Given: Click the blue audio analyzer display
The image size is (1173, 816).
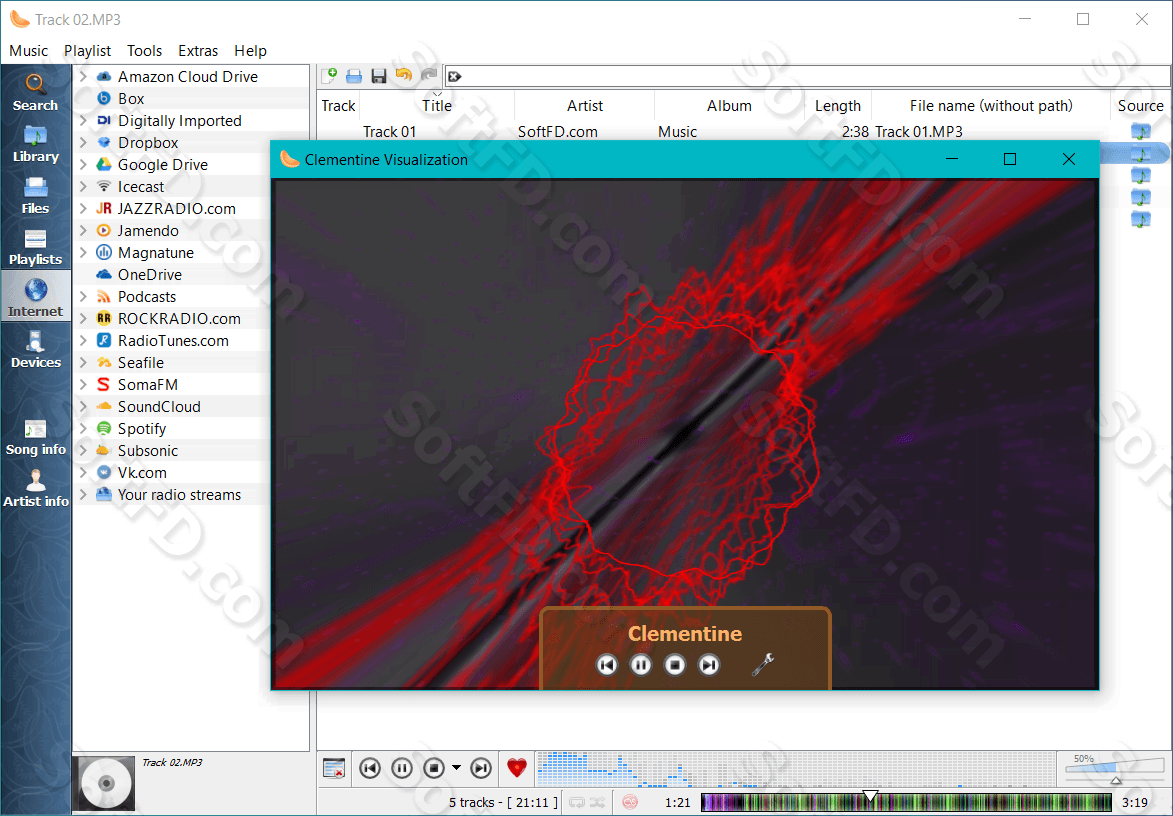Looking at the screenshot, I should click(x=795, y=769).
